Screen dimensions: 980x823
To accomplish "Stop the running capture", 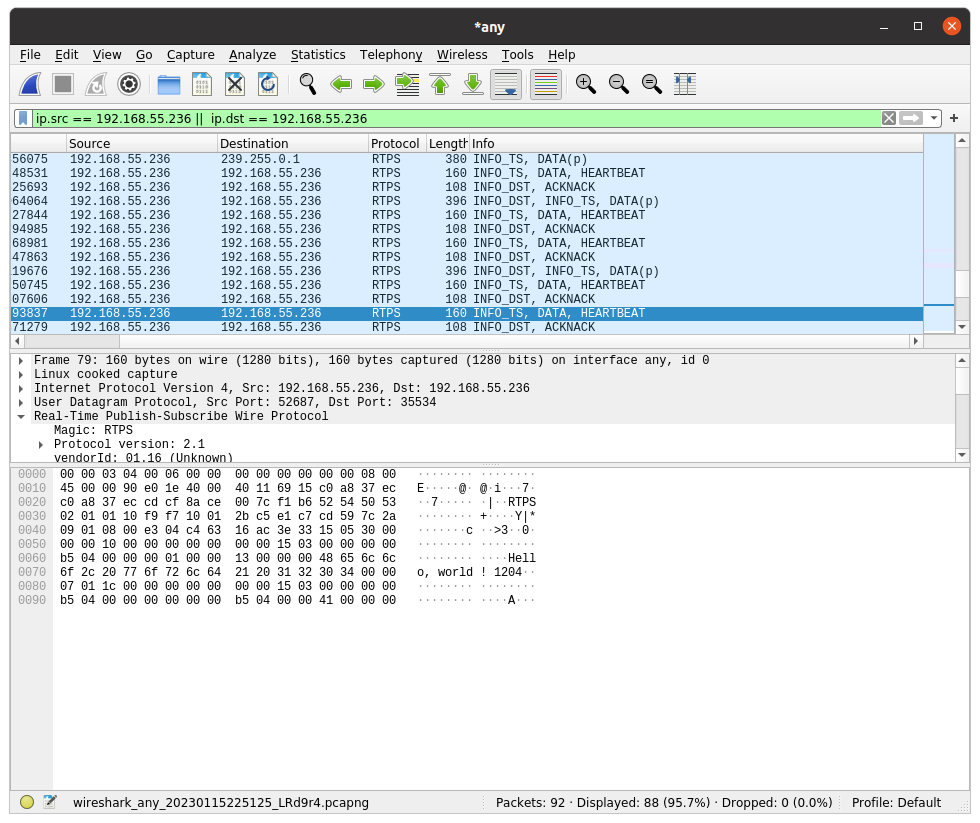I will click(63, 84).
